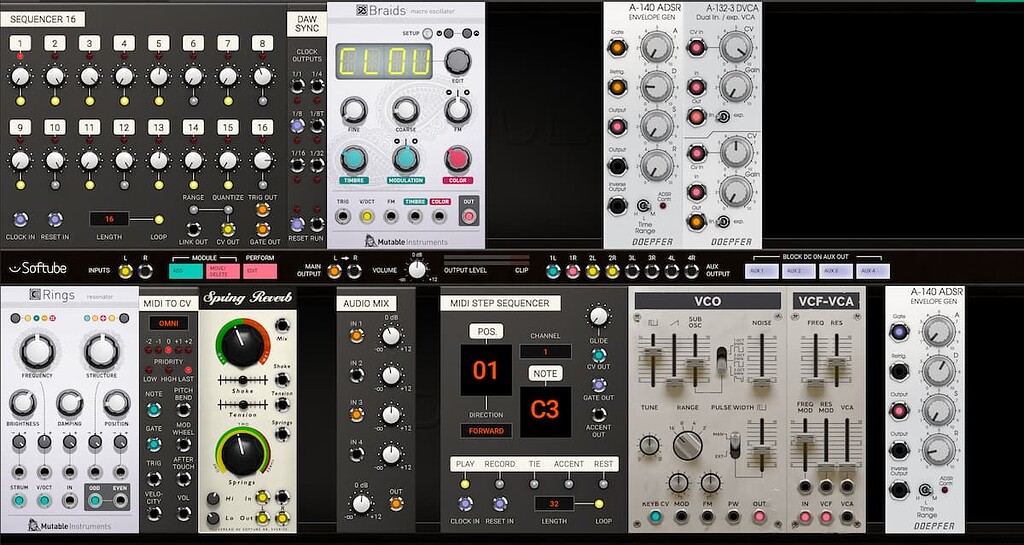
Task: Click the AUX 4 button
Action: click(x=872, y=270)
